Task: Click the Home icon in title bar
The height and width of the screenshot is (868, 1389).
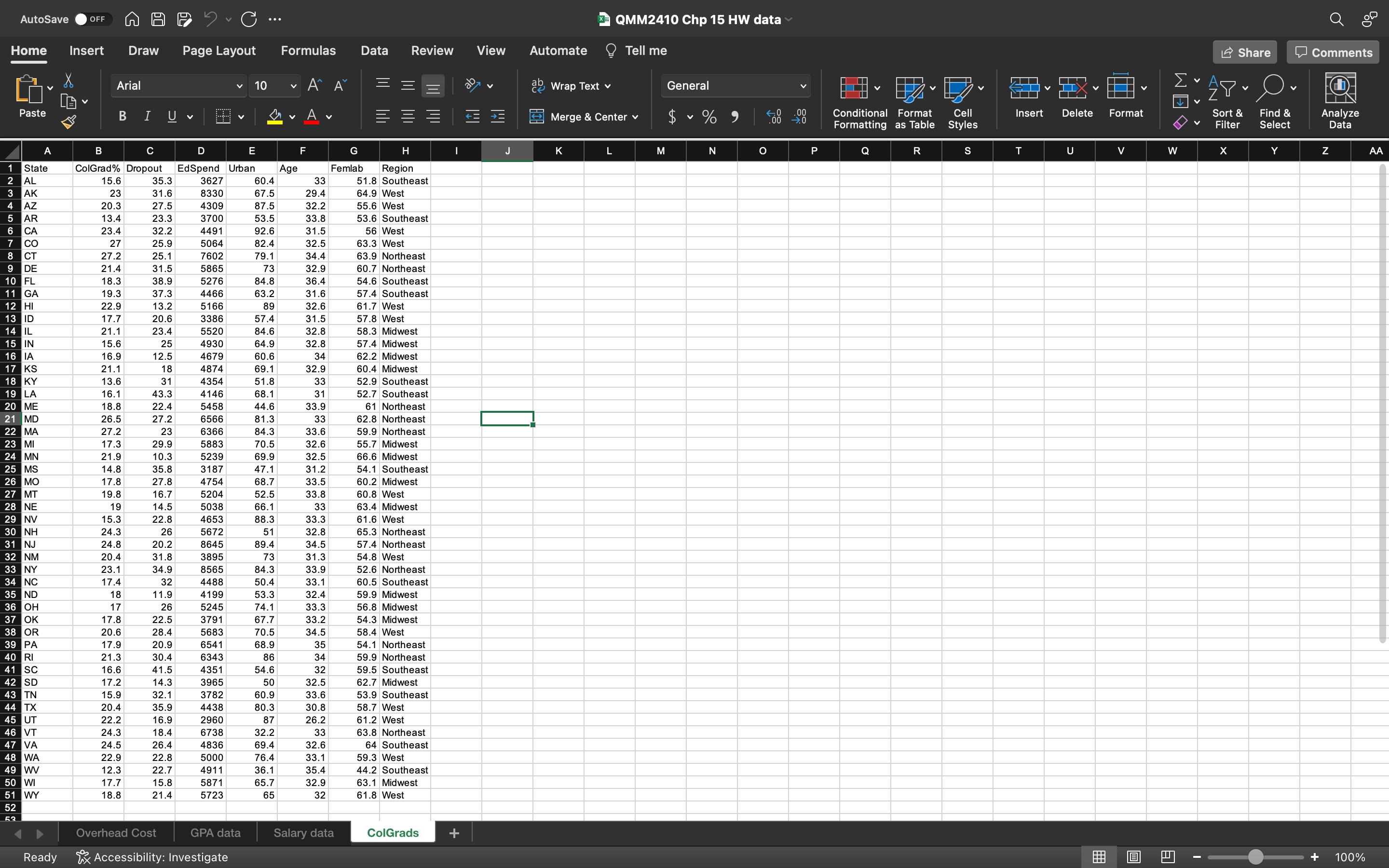Action: pos(132,19)
